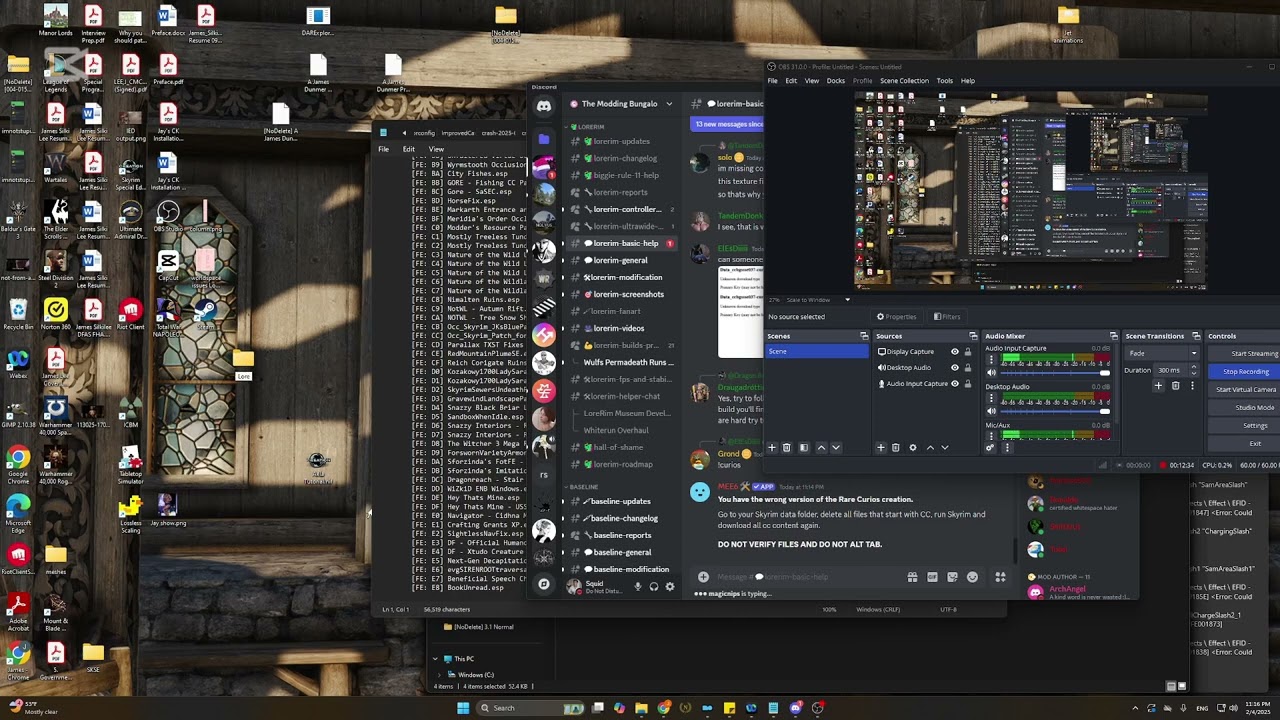Remove scene transition with trash icon
Screen dimensions: 1280x720
pyautogui.click(x=1175, y=386)
